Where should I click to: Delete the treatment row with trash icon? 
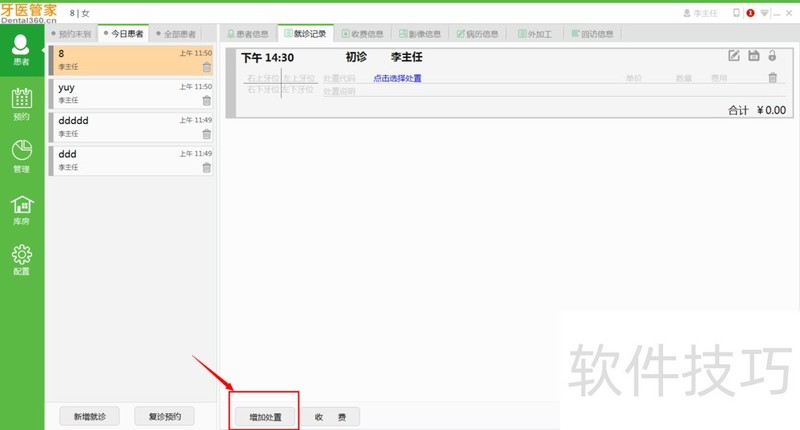click(772, 78)
